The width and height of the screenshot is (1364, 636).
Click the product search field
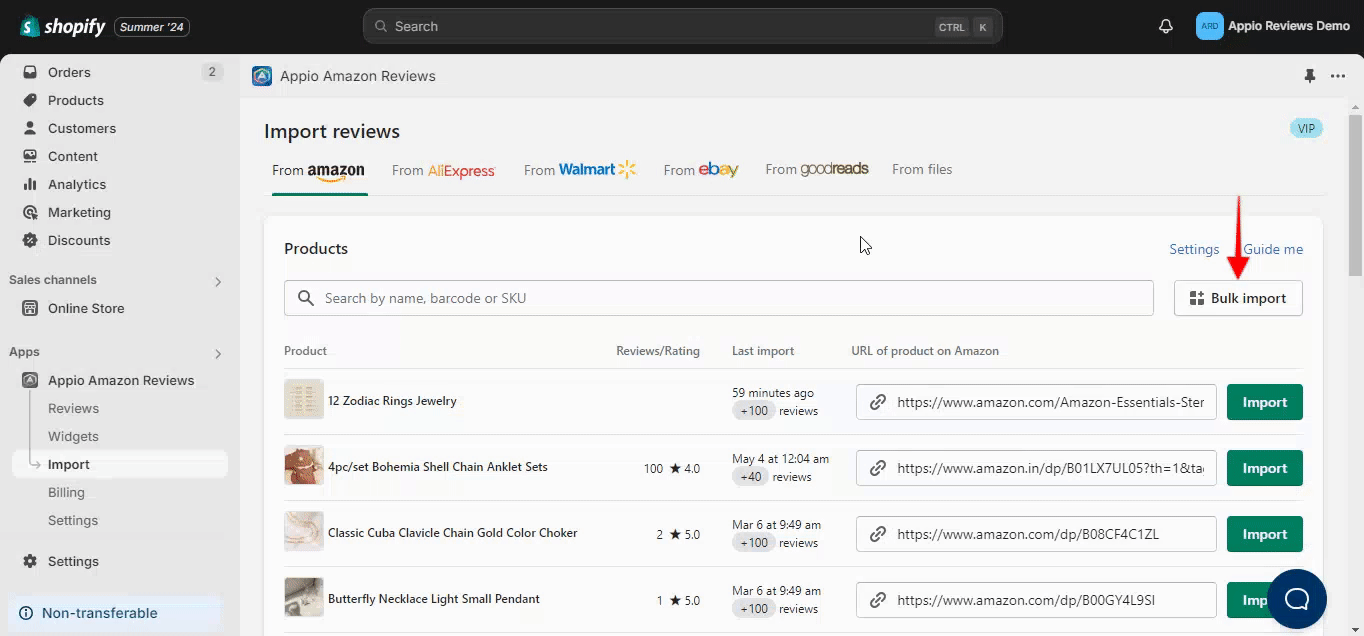[x=718, y=298]
